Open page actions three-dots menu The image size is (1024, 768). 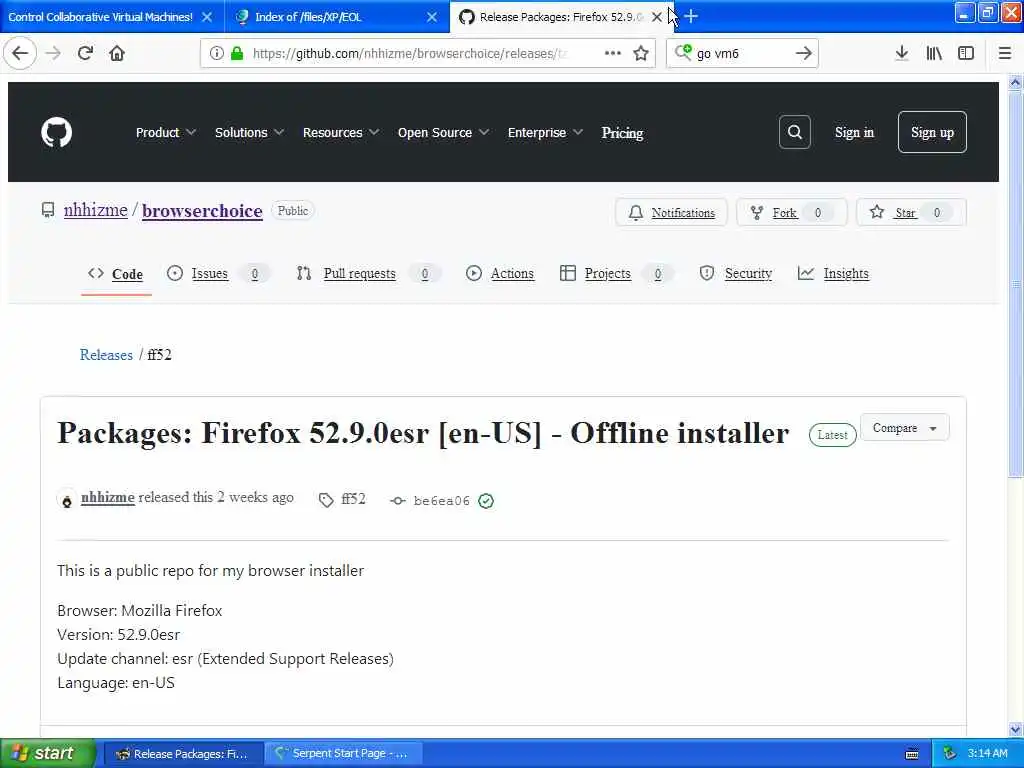click(613, 54)
